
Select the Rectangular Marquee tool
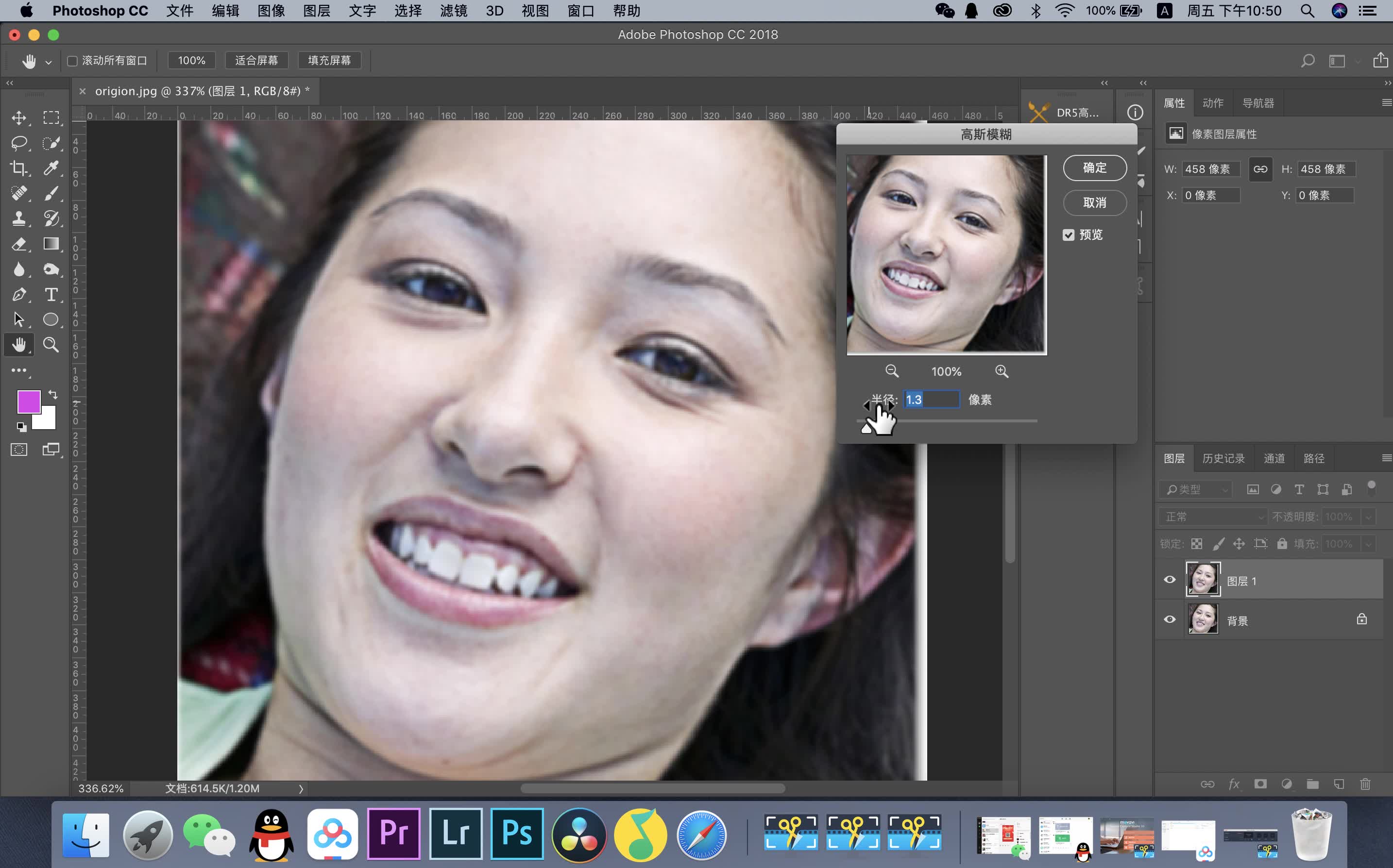coord(51,117)
